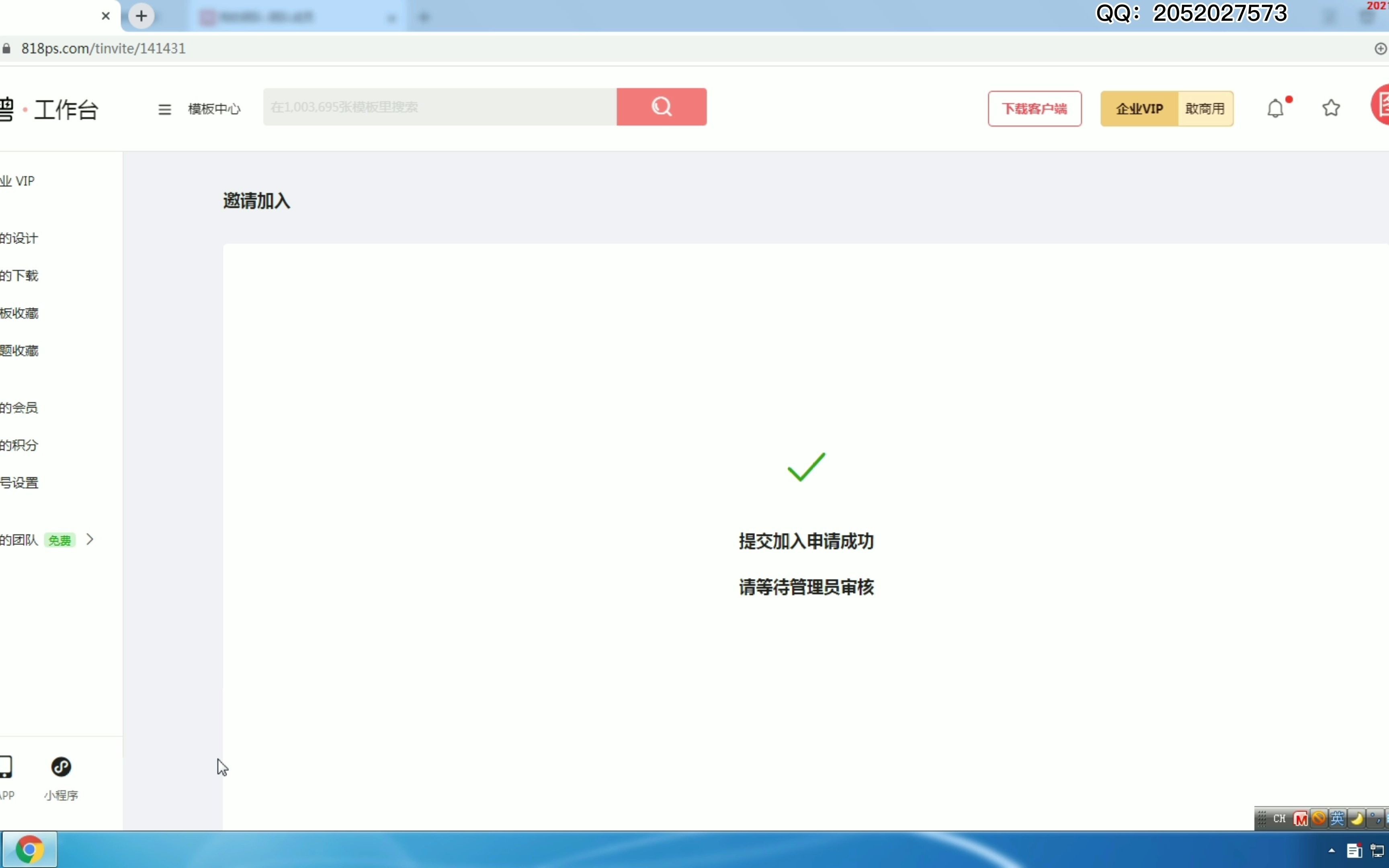
Task: Click the red M tray icon
Action: tap(1301, 819)
